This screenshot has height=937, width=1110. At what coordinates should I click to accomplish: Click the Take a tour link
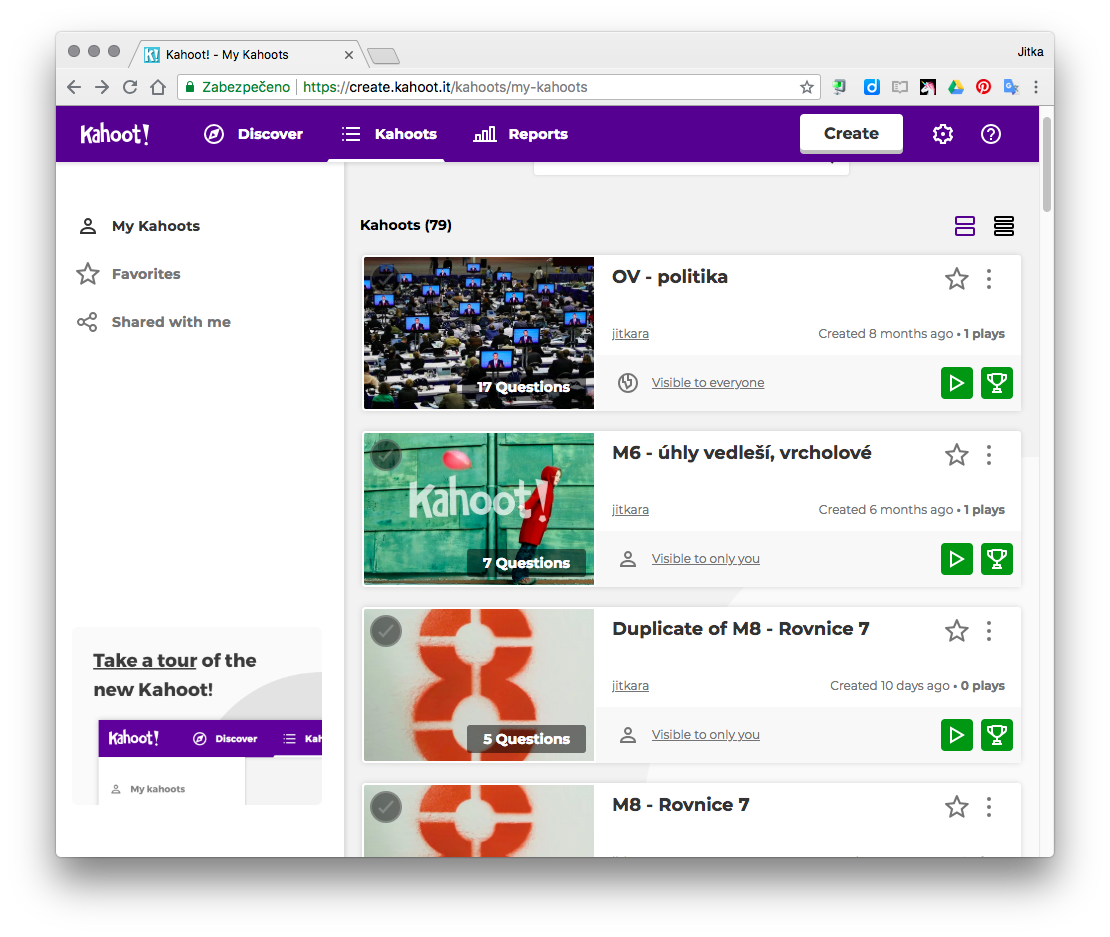[x=145, y=660]
